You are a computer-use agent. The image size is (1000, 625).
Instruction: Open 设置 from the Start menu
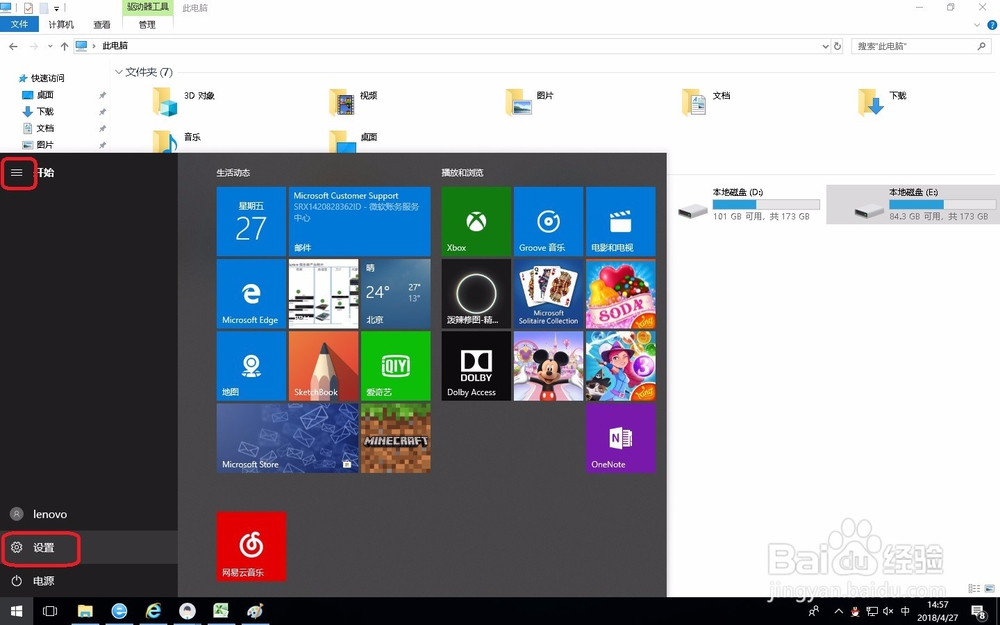tap(89, 547)
